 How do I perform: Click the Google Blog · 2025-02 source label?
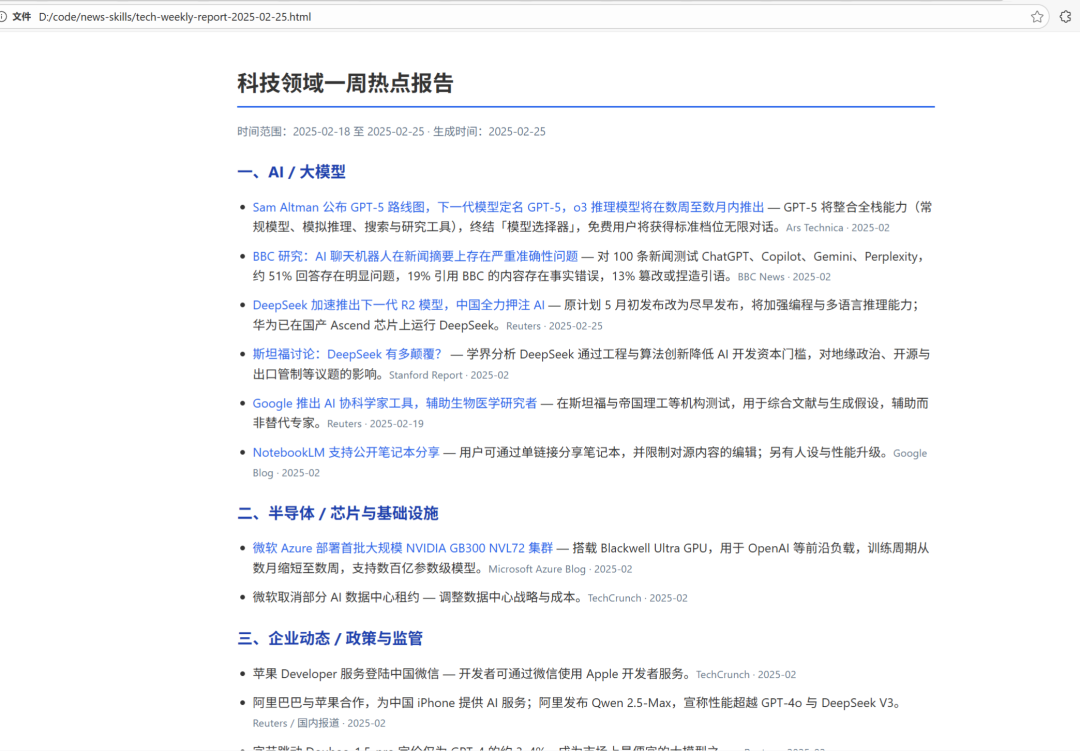tap(589, 463)
